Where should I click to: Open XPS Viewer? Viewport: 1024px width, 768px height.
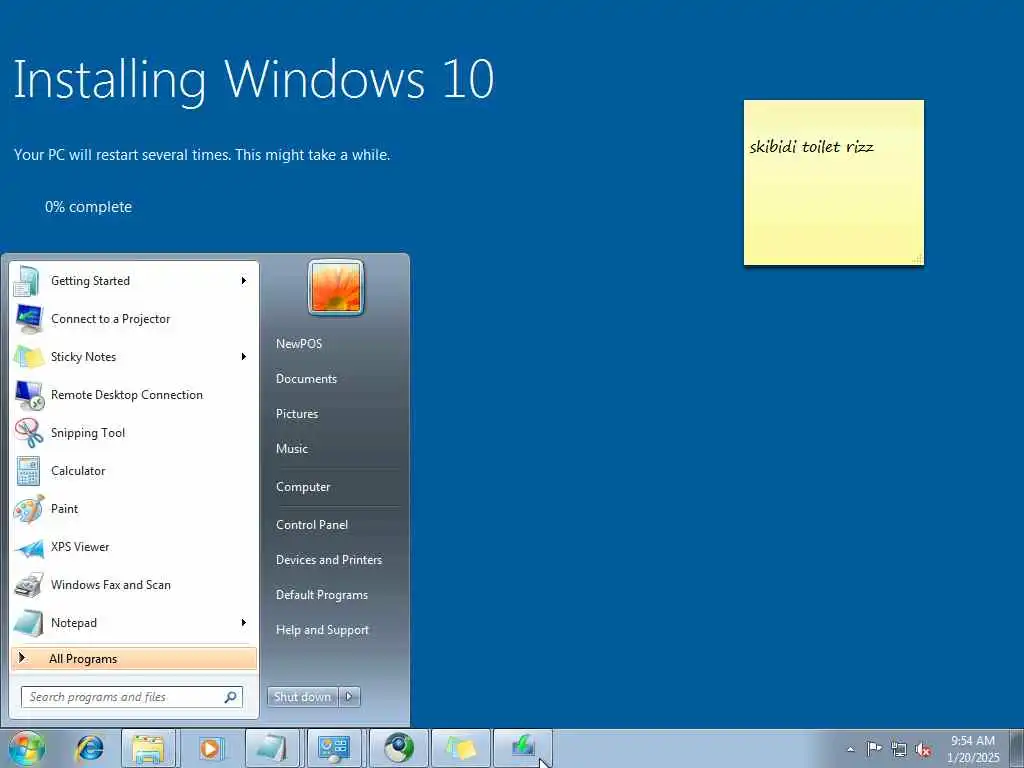point(134,547)
